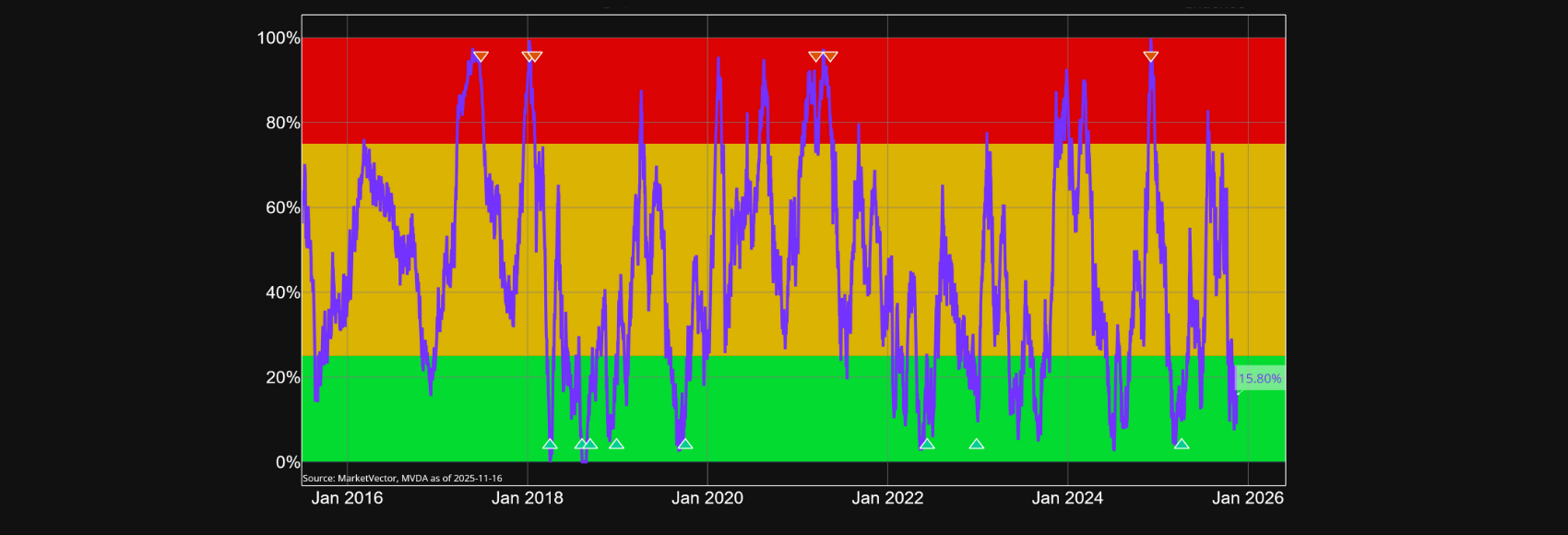The image size is (1568, 535).
Task: Select the green triangle marker in late 2019
Action: [x=684, y=444]
